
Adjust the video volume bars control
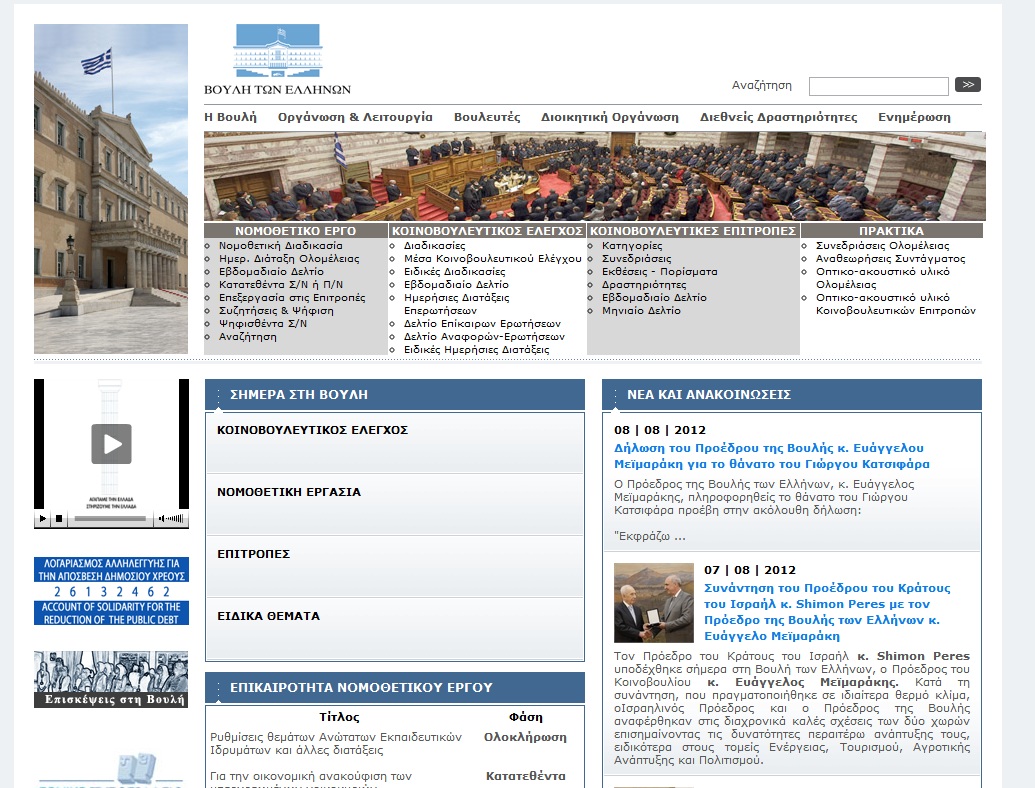[x=176, y=519]
